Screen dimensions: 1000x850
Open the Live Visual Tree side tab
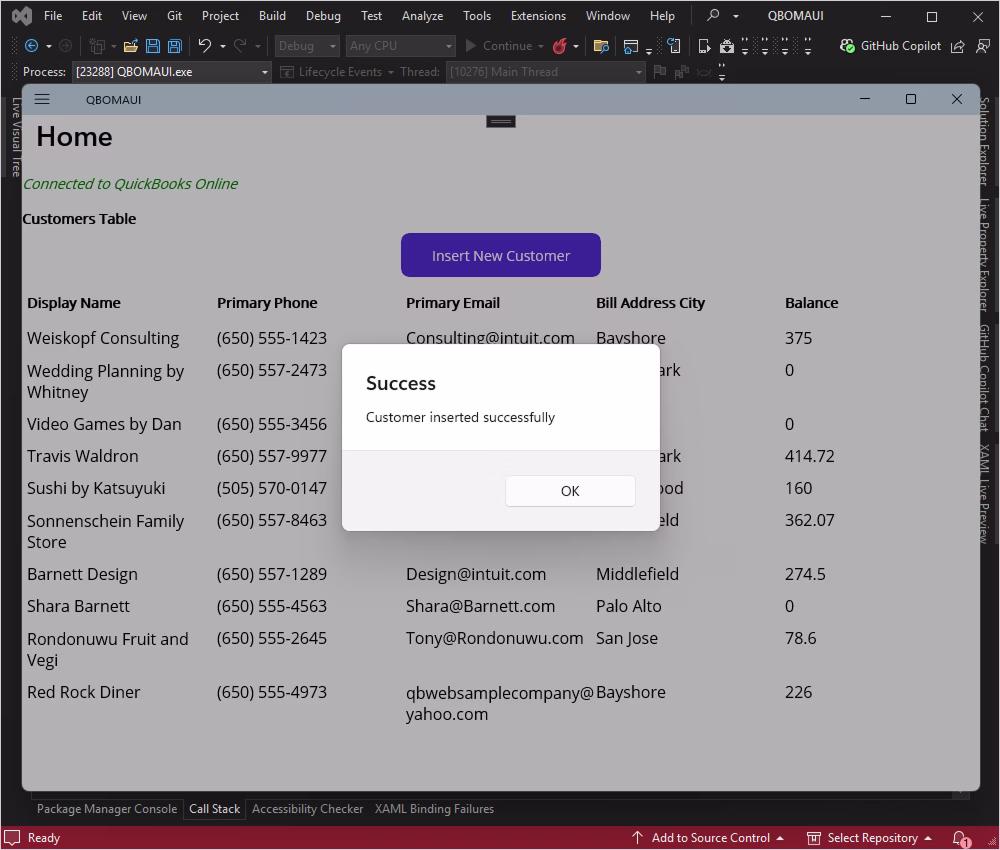[16, 137]
